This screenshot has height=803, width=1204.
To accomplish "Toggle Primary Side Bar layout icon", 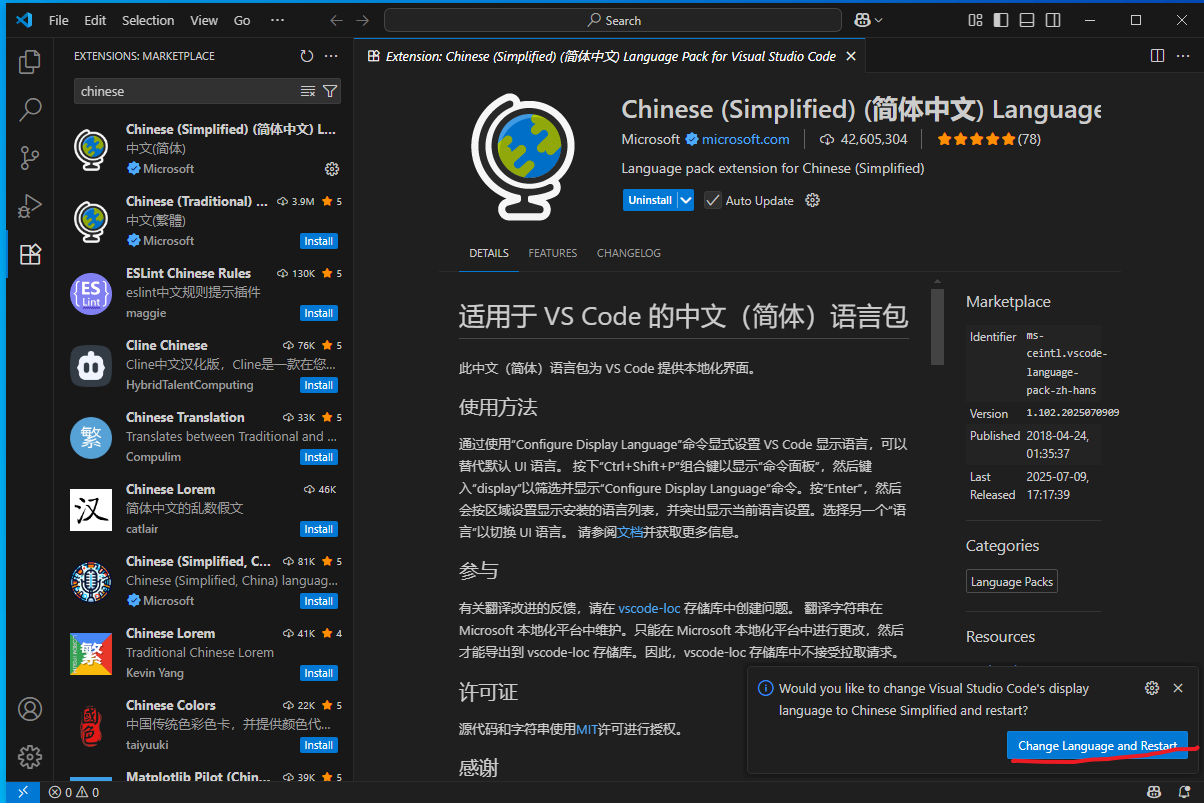I will click(x=1001, y=20).
